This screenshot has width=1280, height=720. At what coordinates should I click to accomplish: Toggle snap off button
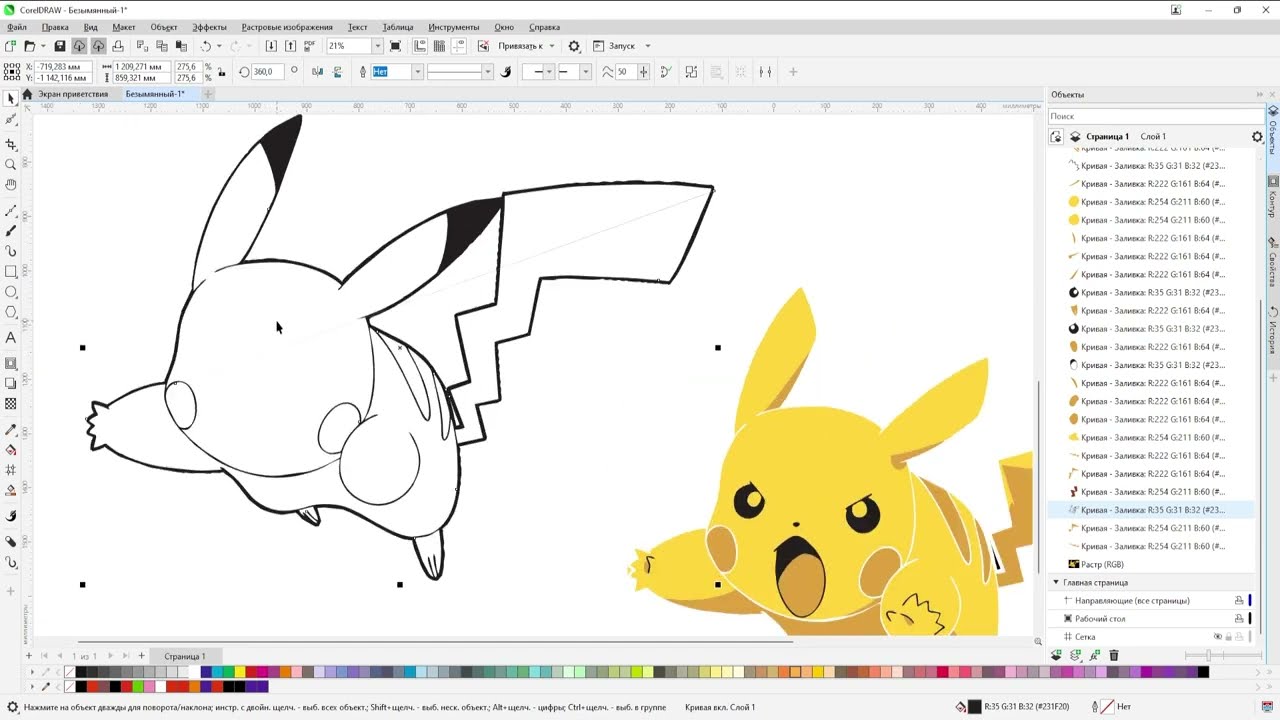(x=484, y=46)
